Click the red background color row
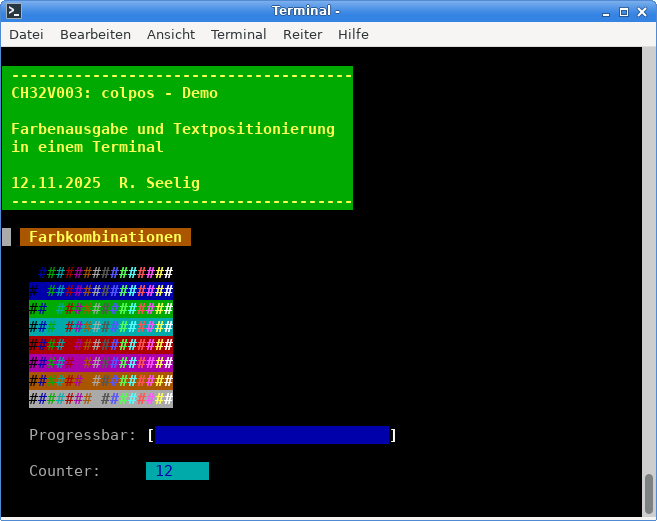 coord(101,345)
